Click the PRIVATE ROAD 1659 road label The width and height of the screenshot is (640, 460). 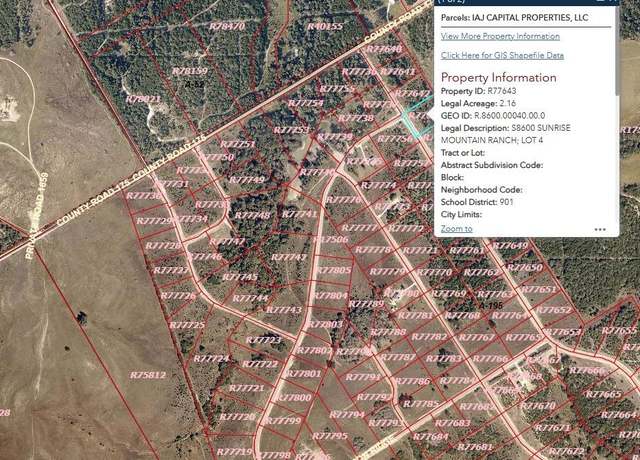(36, 216)
